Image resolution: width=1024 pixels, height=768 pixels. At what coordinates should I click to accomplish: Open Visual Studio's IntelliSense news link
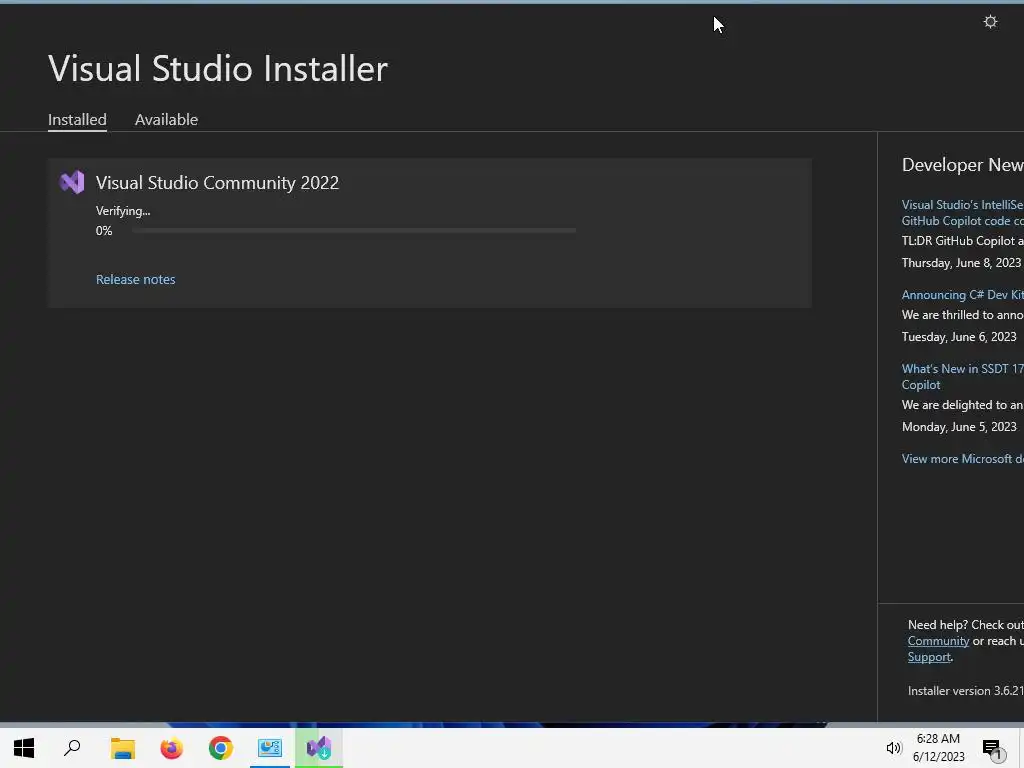click(963, 213)
